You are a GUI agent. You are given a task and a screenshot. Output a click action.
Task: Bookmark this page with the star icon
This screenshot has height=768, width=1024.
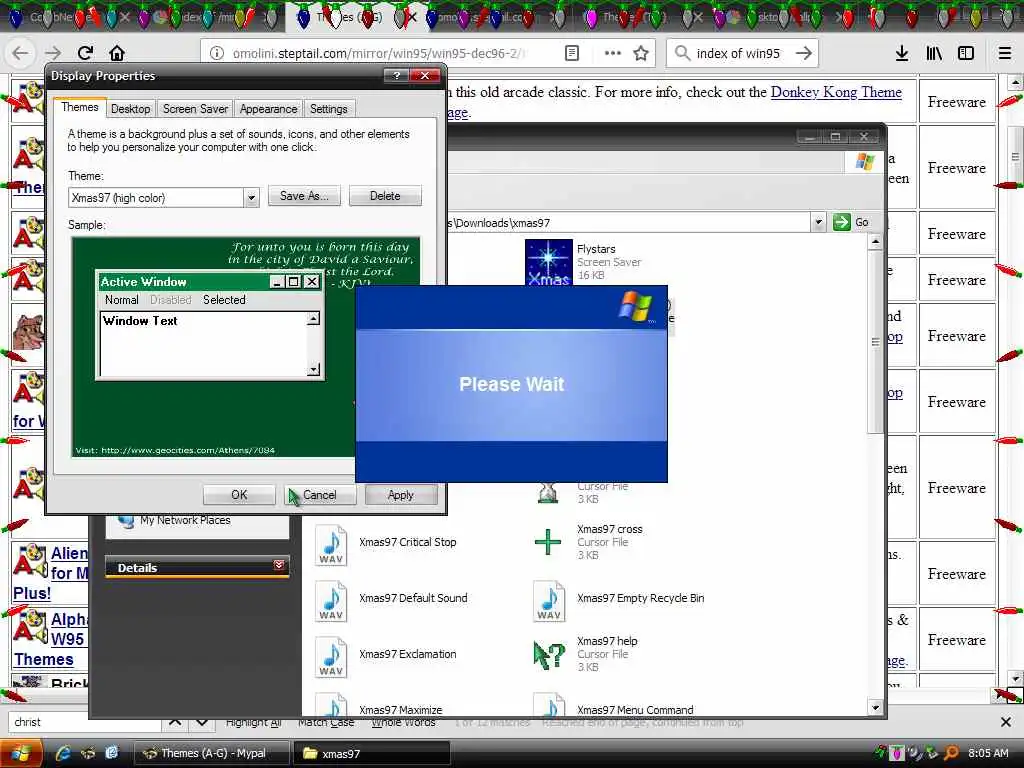click(x=641, y=54)
